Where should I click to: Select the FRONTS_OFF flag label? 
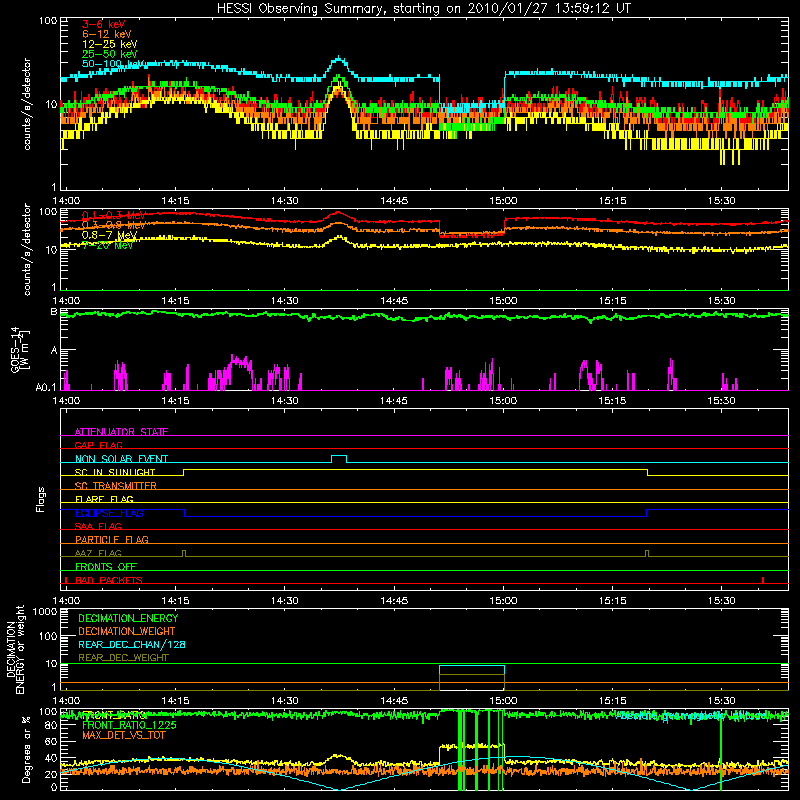[106, 566]
